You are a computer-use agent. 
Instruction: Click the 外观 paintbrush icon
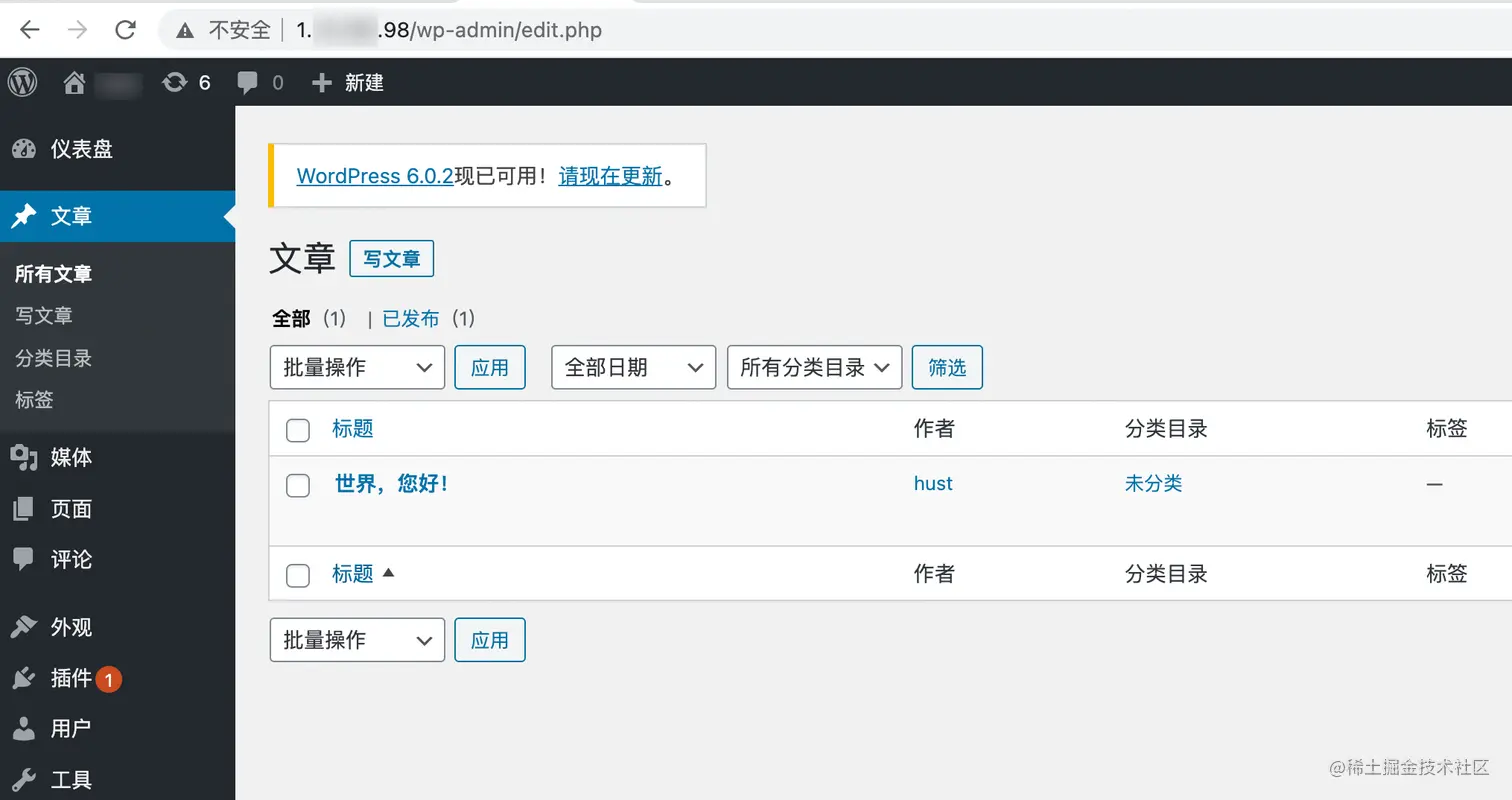coord(24,627)
